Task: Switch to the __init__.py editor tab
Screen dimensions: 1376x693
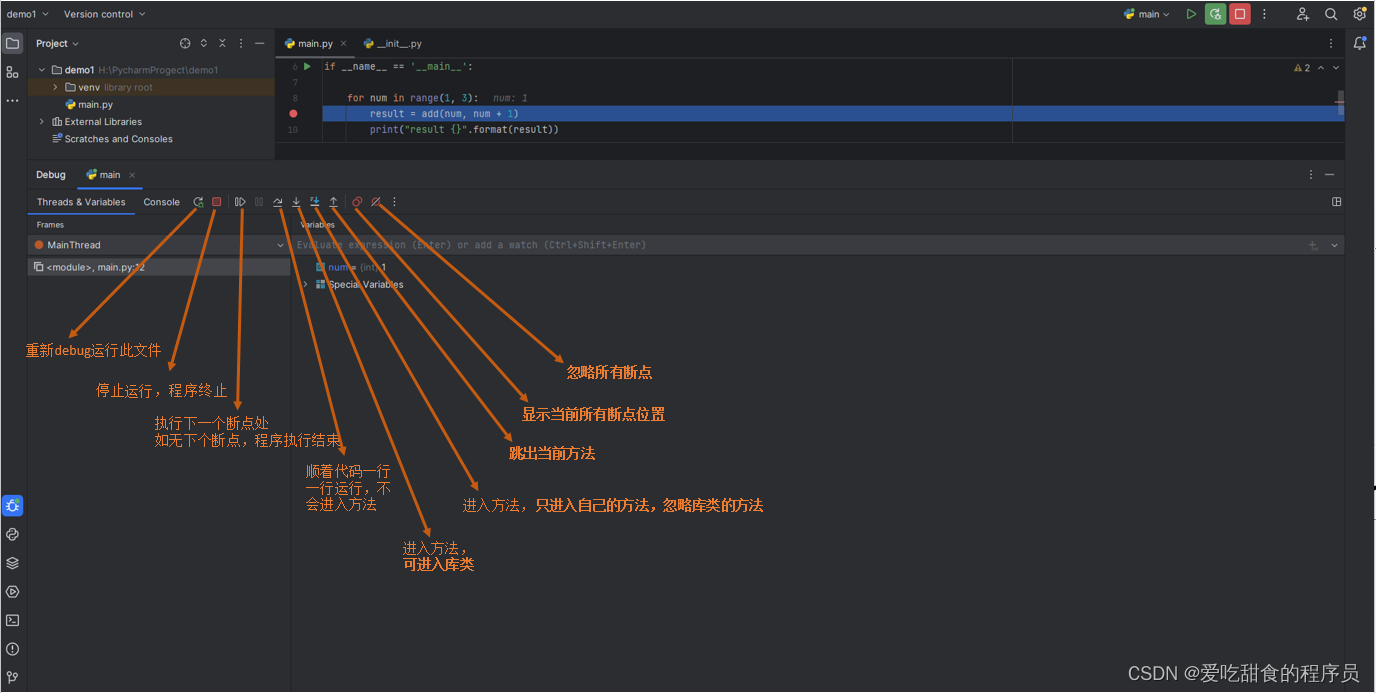Action: click(392, 44)
